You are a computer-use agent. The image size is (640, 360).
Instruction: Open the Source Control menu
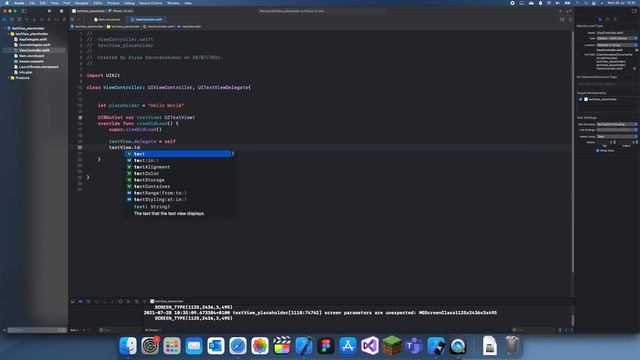[151, 3]
